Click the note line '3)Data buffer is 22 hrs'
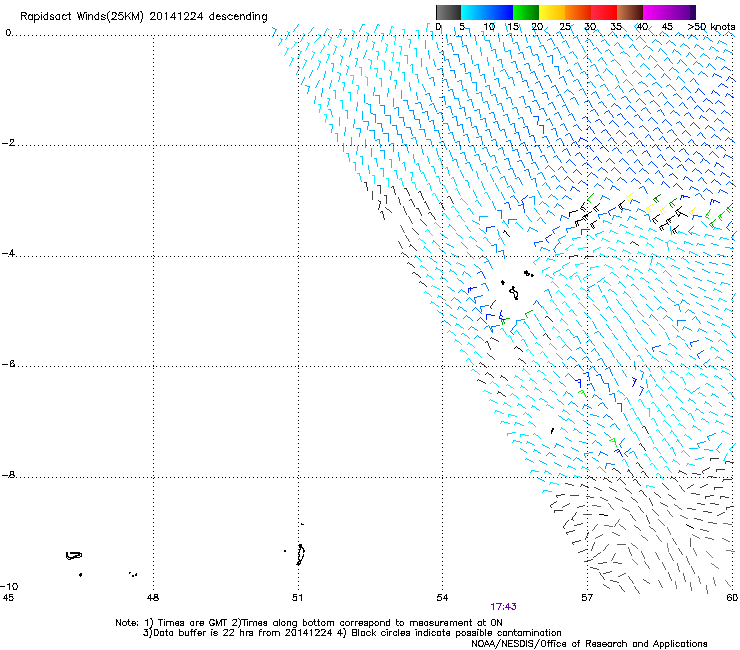Image resolution: width=740 pixels, height=650 pixels. point(352,633)
